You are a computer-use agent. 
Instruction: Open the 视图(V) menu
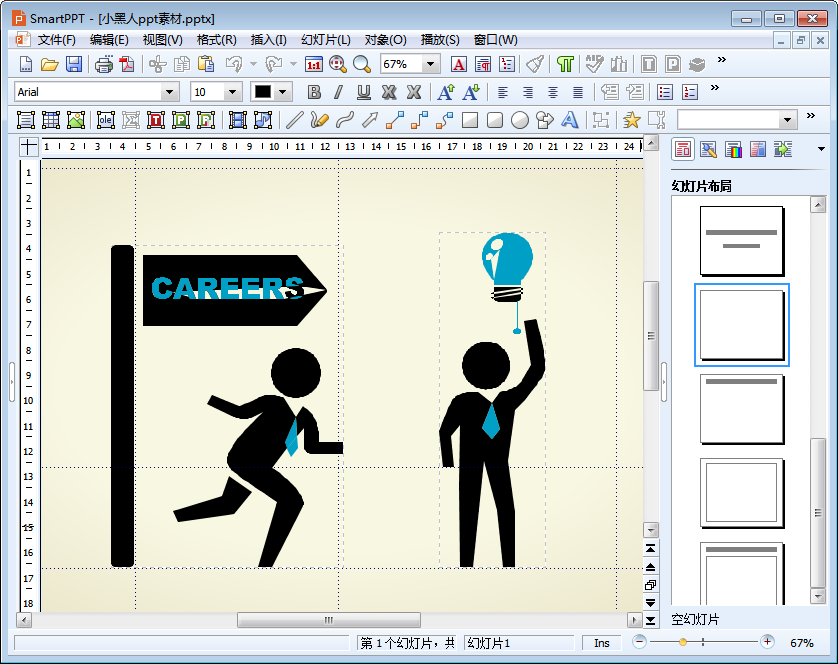coord(162,40)
